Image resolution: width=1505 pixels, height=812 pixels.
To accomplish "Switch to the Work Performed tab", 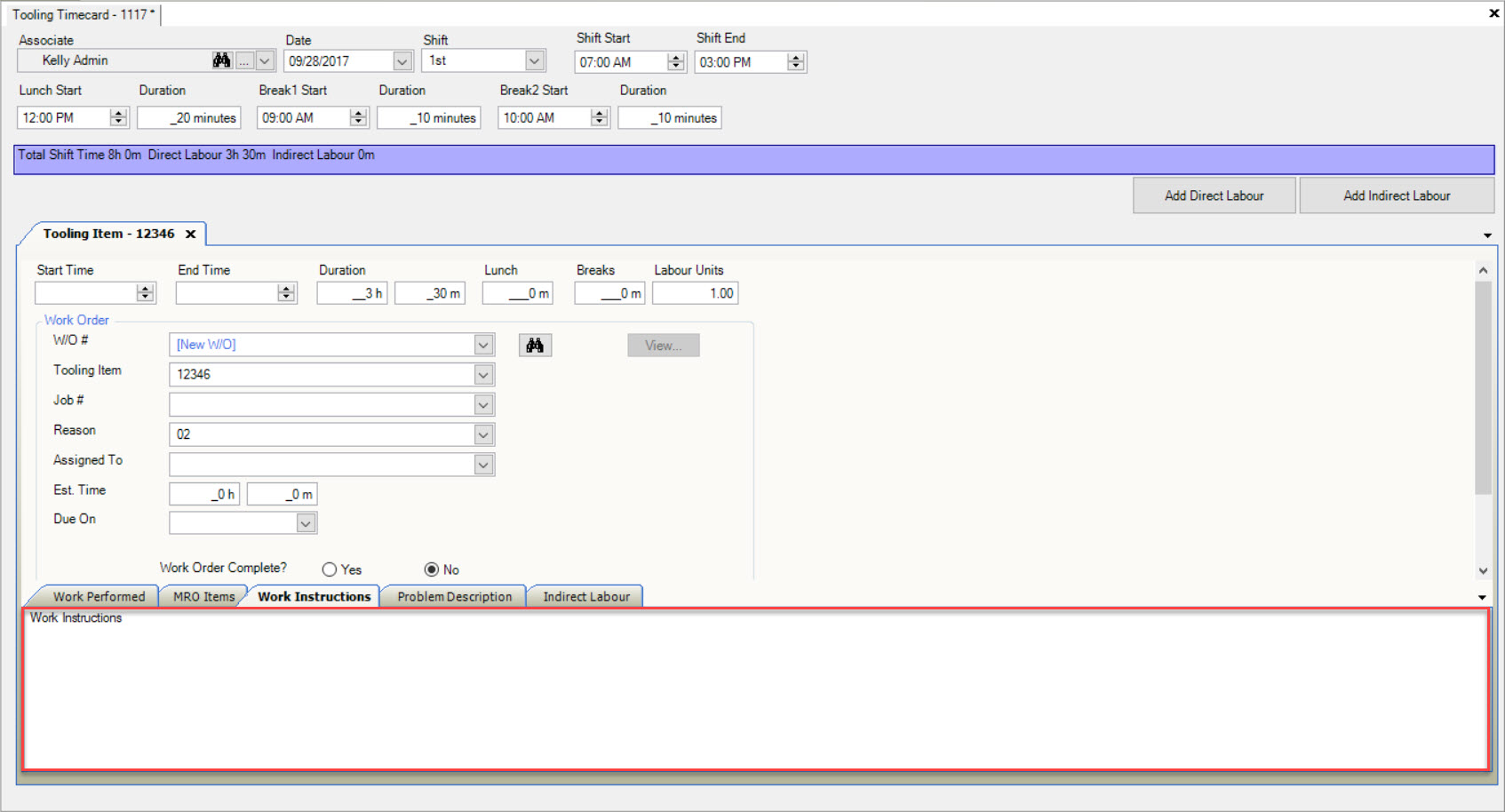I will coord(99,597).
